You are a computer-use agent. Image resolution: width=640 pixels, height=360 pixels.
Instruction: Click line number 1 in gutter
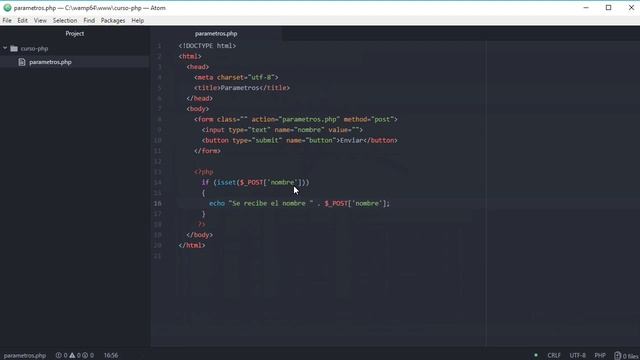pyautogui.click(x=159, y=46)
